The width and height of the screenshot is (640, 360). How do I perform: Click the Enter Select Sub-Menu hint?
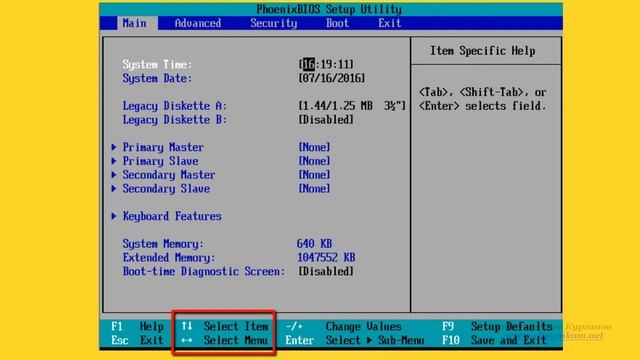click(x=355, y=340)
